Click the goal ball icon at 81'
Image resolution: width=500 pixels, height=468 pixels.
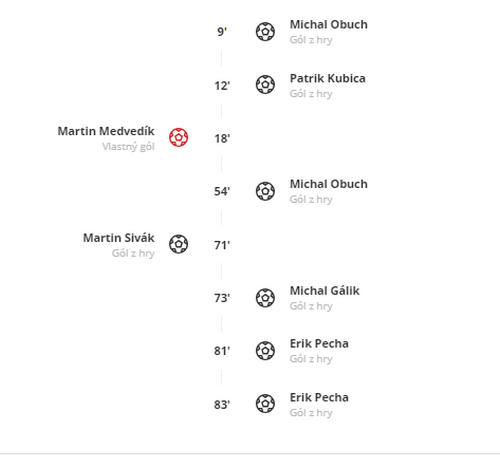(265, 351)
